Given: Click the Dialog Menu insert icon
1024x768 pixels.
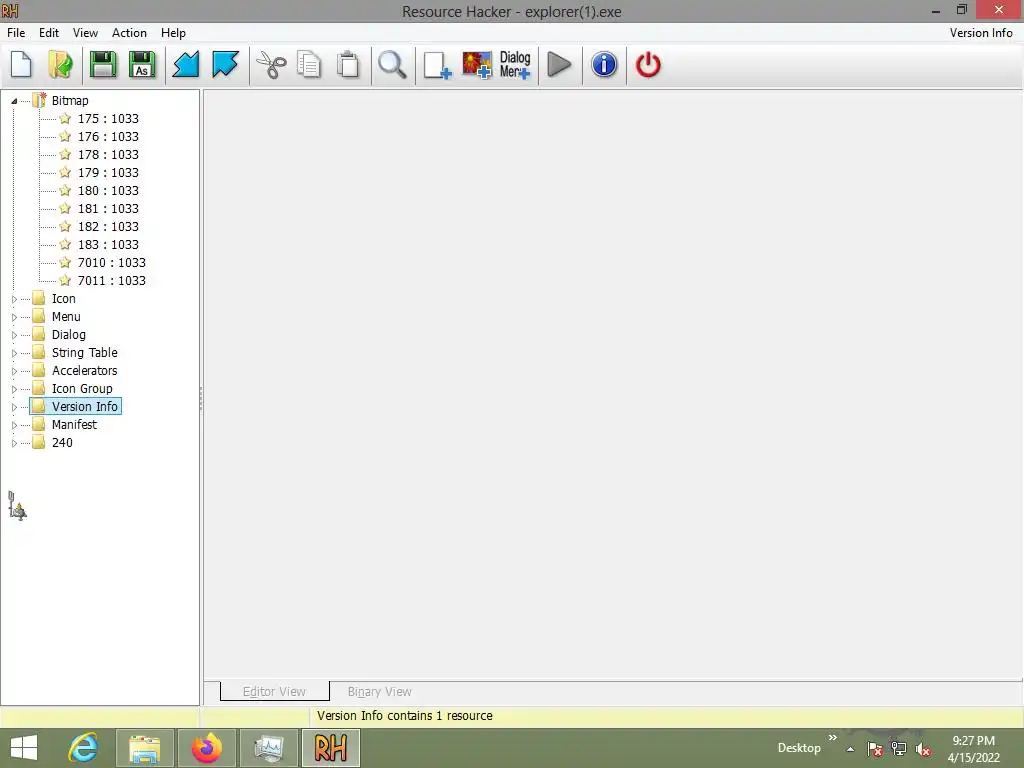Looking at the screenshot, I should pos(515,65).
